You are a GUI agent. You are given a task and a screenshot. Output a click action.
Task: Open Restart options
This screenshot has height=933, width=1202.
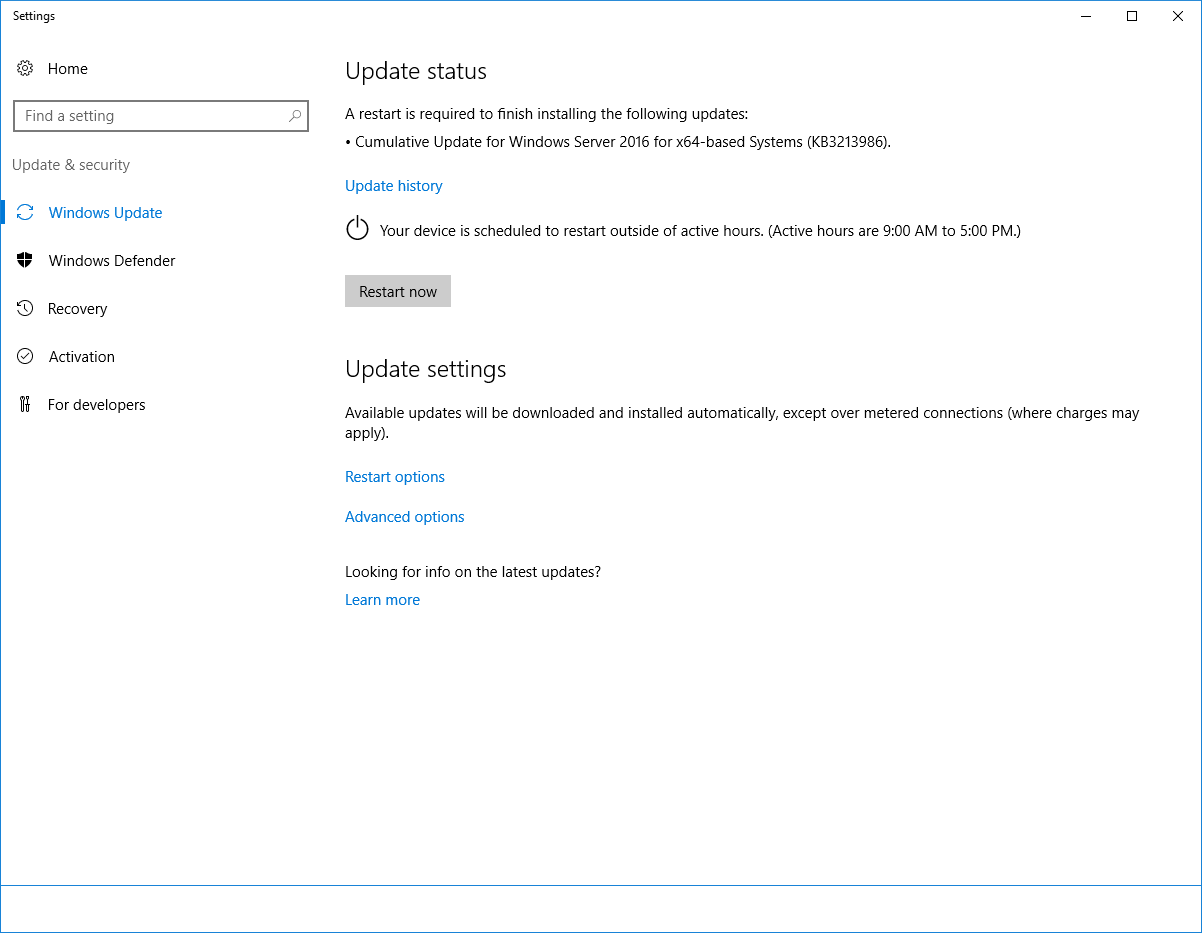click(x=394, y=477)
